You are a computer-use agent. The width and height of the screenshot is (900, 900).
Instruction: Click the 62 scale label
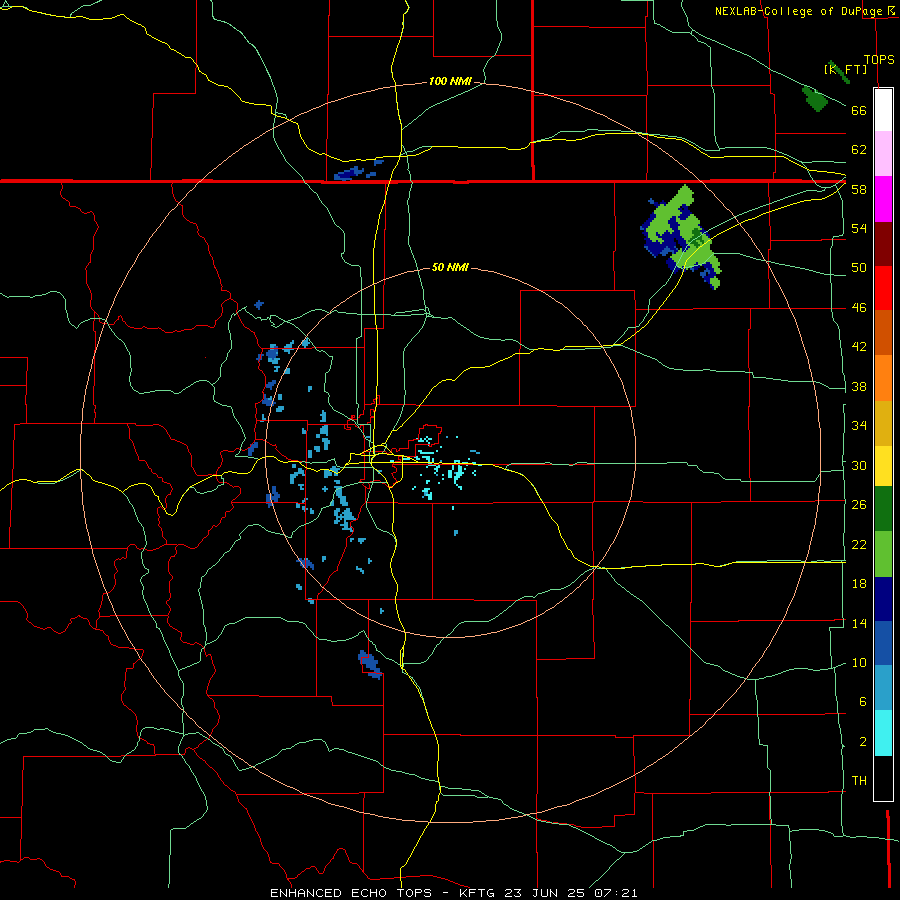(x=859, y=150)
